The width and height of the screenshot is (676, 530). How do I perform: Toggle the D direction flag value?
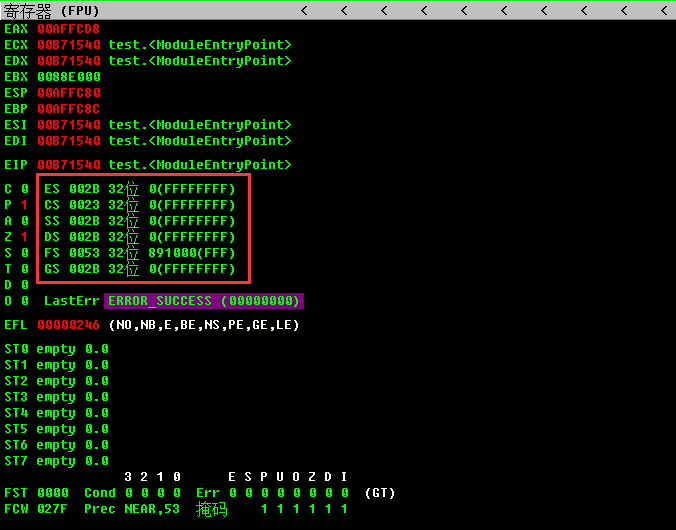click(x=25, y=285)
